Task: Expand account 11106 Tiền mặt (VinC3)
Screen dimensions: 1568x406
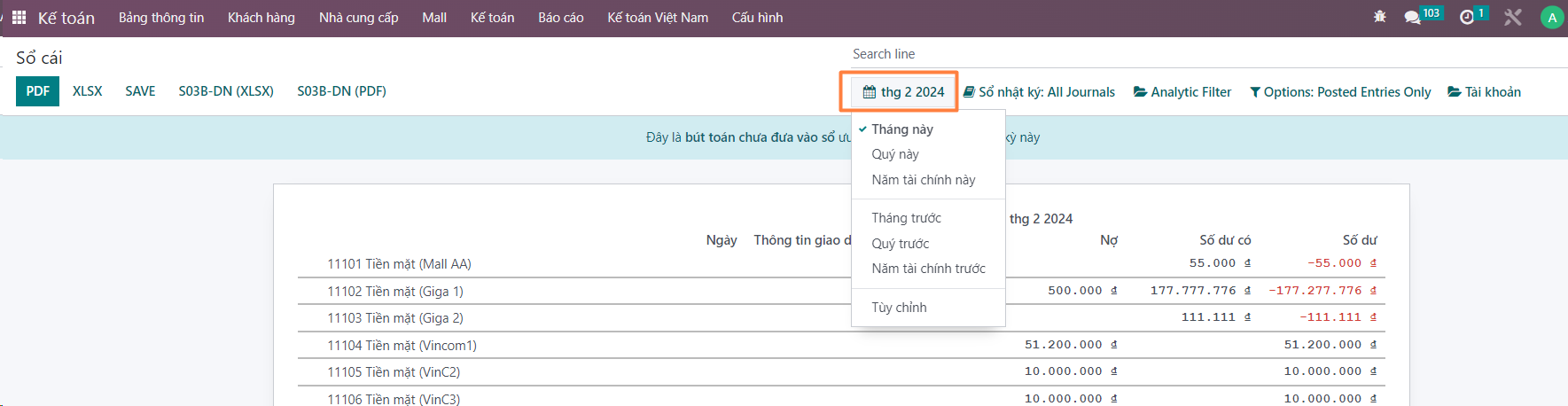Action: coord(394,399)
